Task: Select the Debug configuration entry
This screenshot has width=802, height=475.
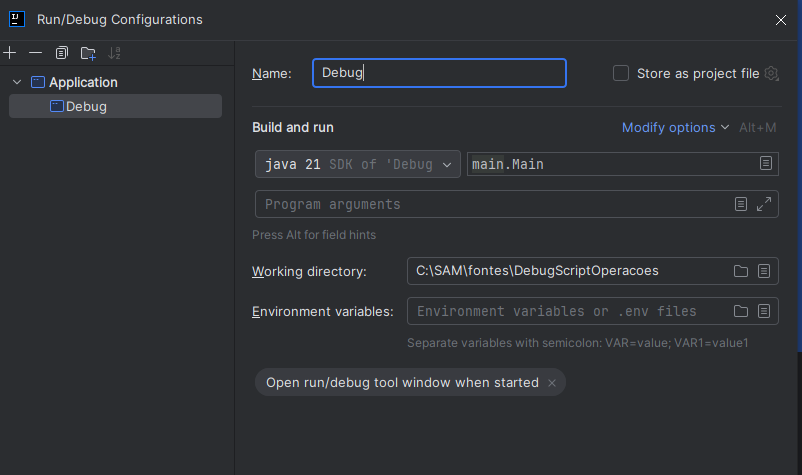Action: click(116, 106)
